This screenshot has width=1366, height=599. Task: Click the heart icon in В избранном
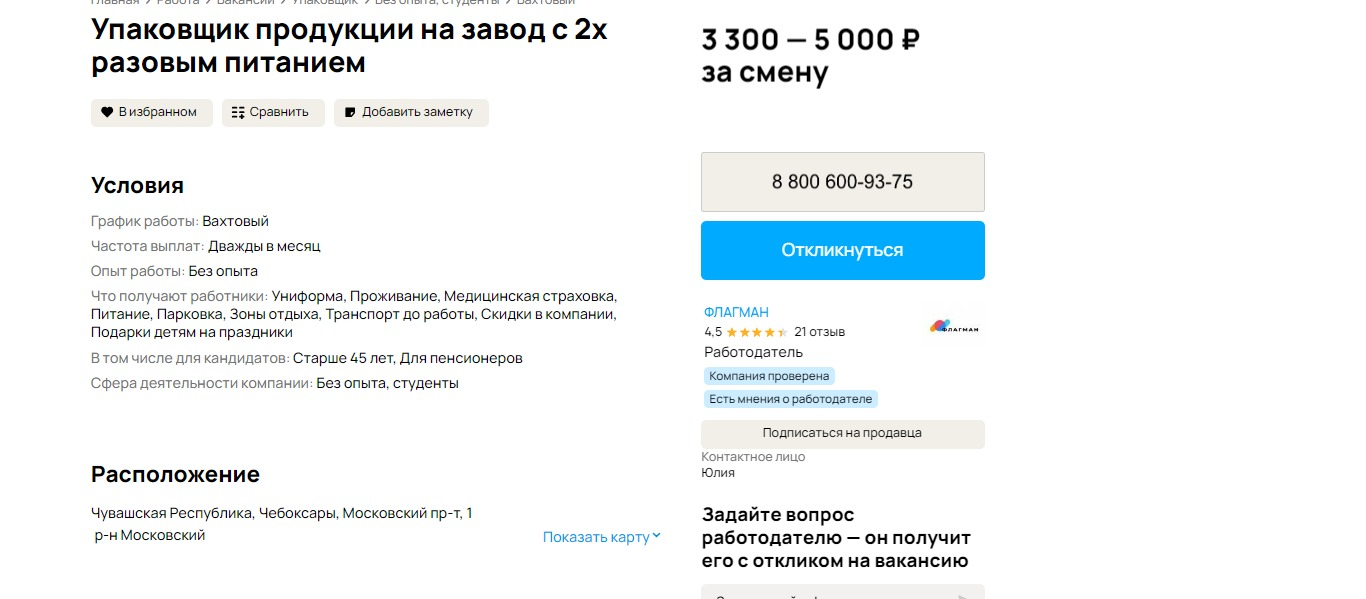(107, 112)
